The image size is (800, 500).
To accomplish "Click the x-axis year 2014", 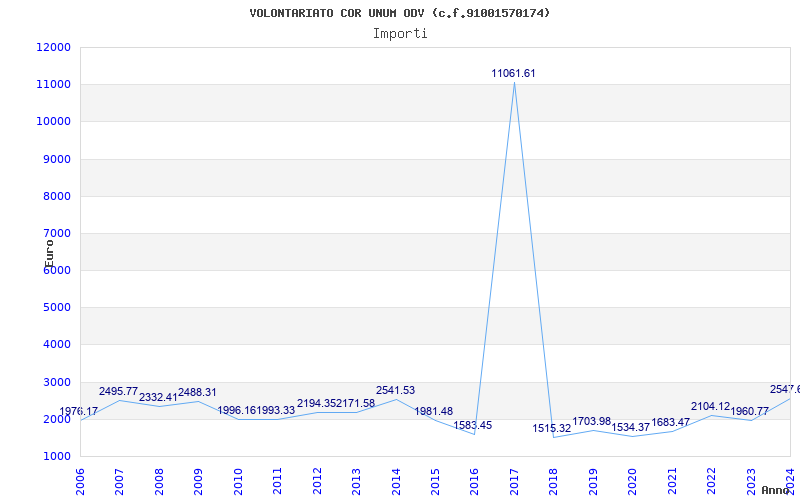I will (396, 482).
